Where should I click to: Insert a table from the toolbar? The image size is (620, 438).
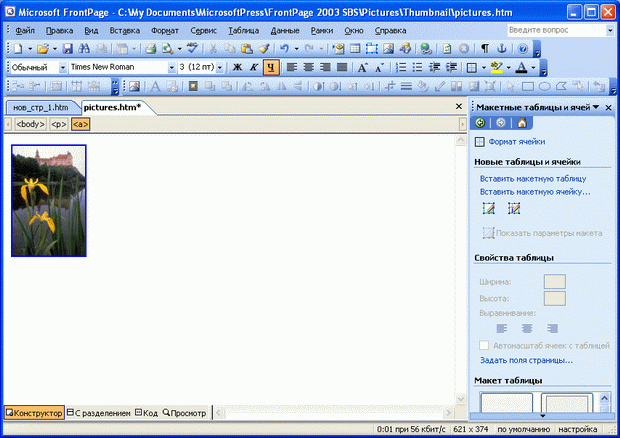point(355,49)
